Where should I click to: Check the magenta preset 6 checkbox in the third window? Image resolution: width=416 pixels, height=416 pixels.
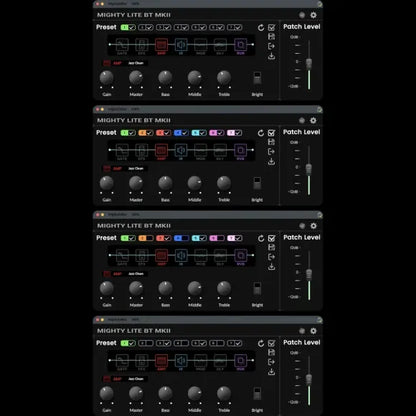tap(220, 238)
